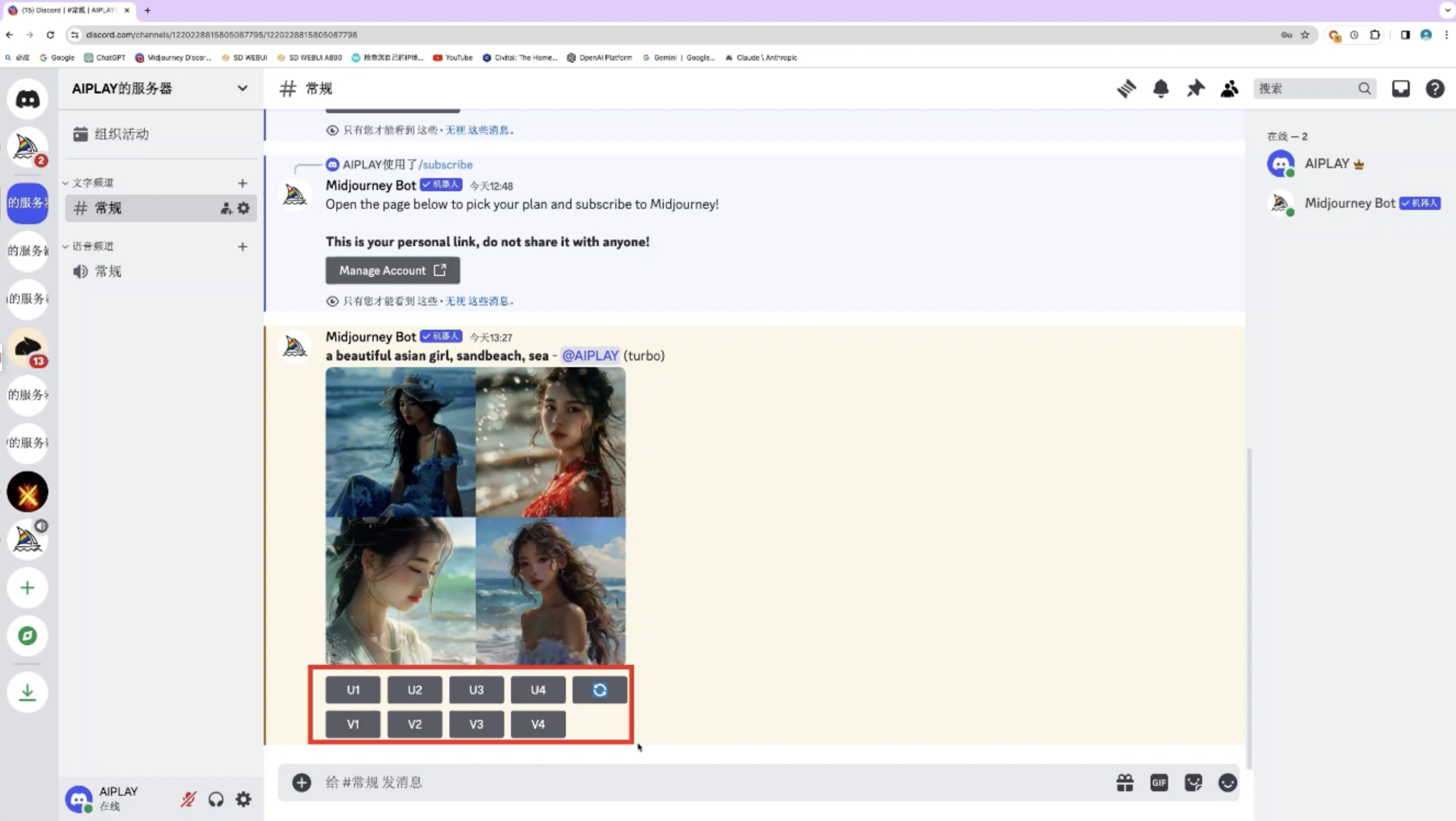Open the emoji picker icon

(x=1227, y=783)
